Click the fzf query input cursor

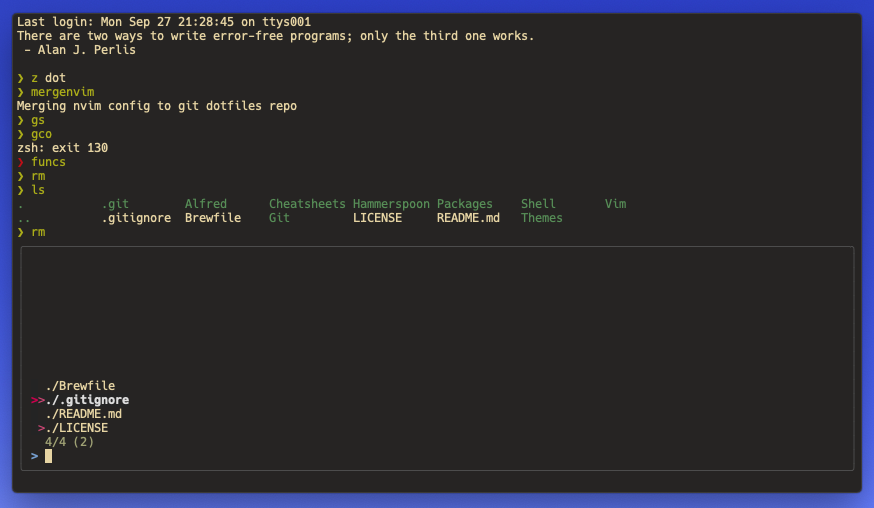(x=48, y=456)
